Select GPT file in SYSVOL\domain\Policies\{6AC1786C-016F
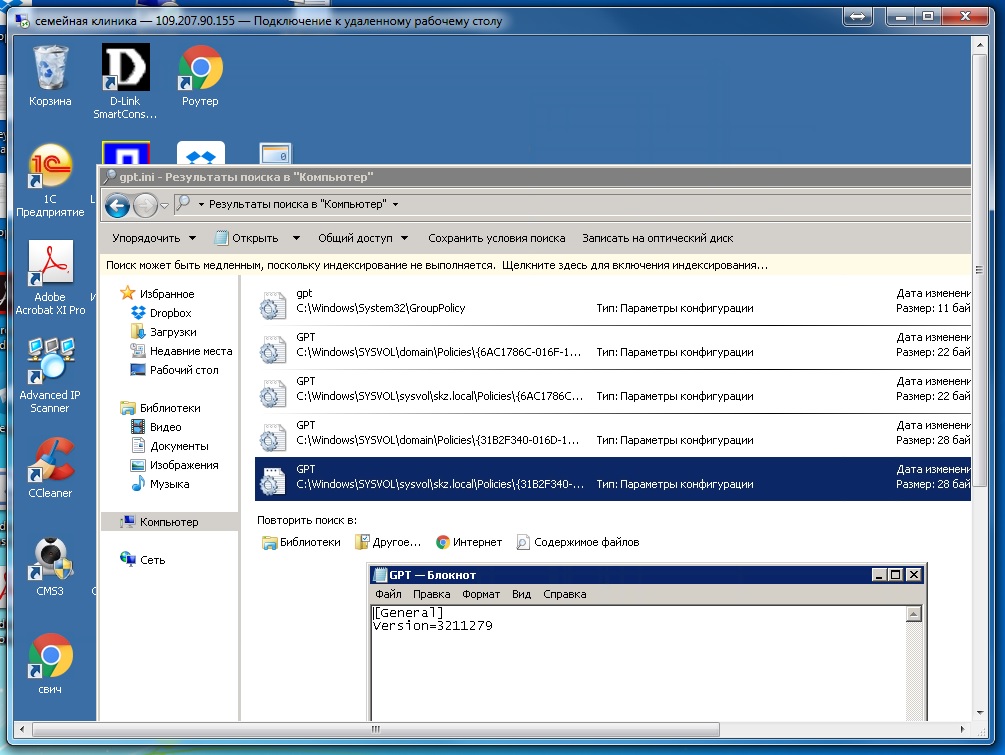The height and width of the screenshot is (755, 1005). (x=613, y=347)
